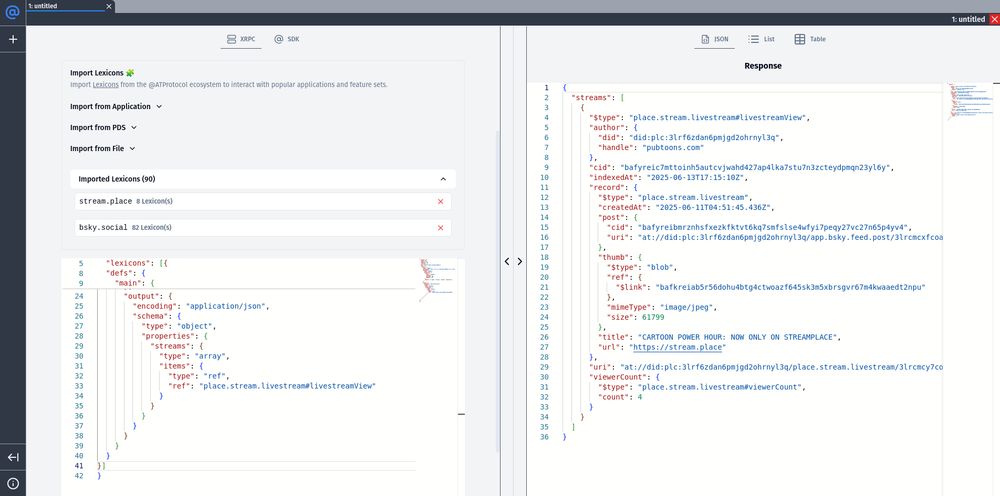Click the Import Lexicons heading
This screenshot has width=1000, height=496.
point(102,73)
